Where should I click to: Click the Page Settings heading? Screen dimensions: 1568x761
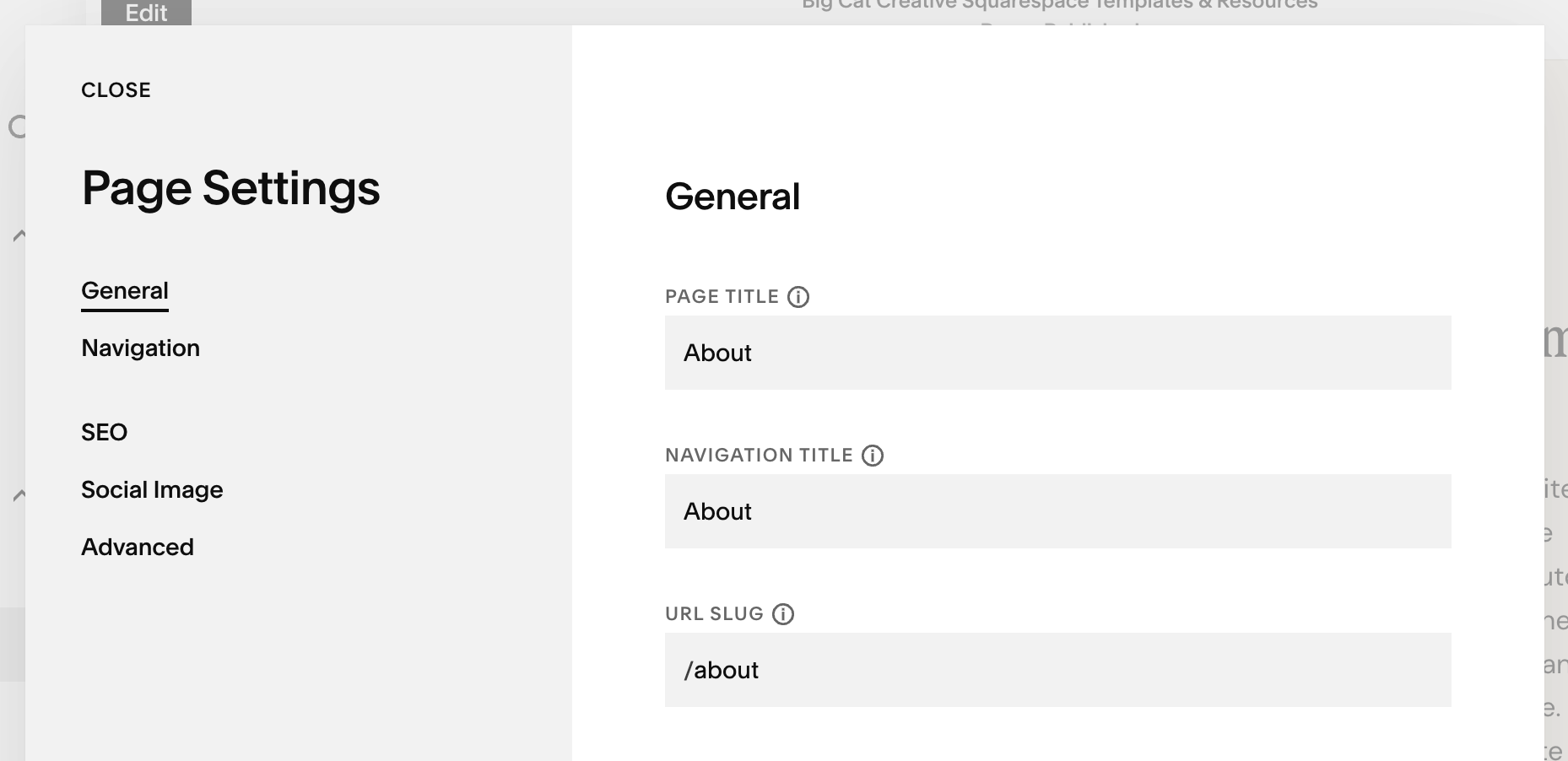(230, 188)
